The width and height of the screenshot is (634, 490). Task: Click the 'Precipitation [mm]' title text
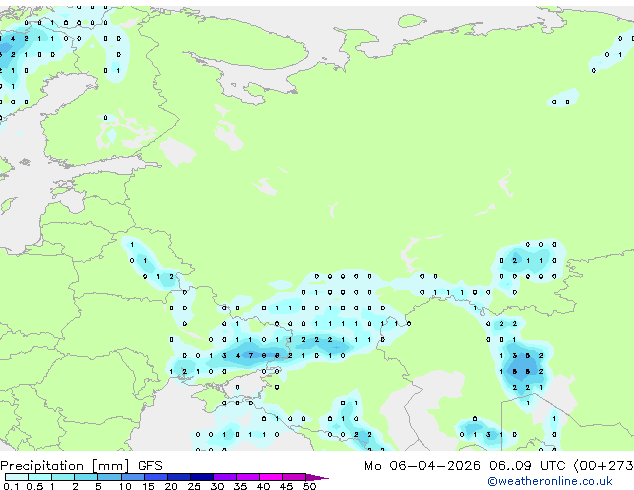click(x=65, y=466)
